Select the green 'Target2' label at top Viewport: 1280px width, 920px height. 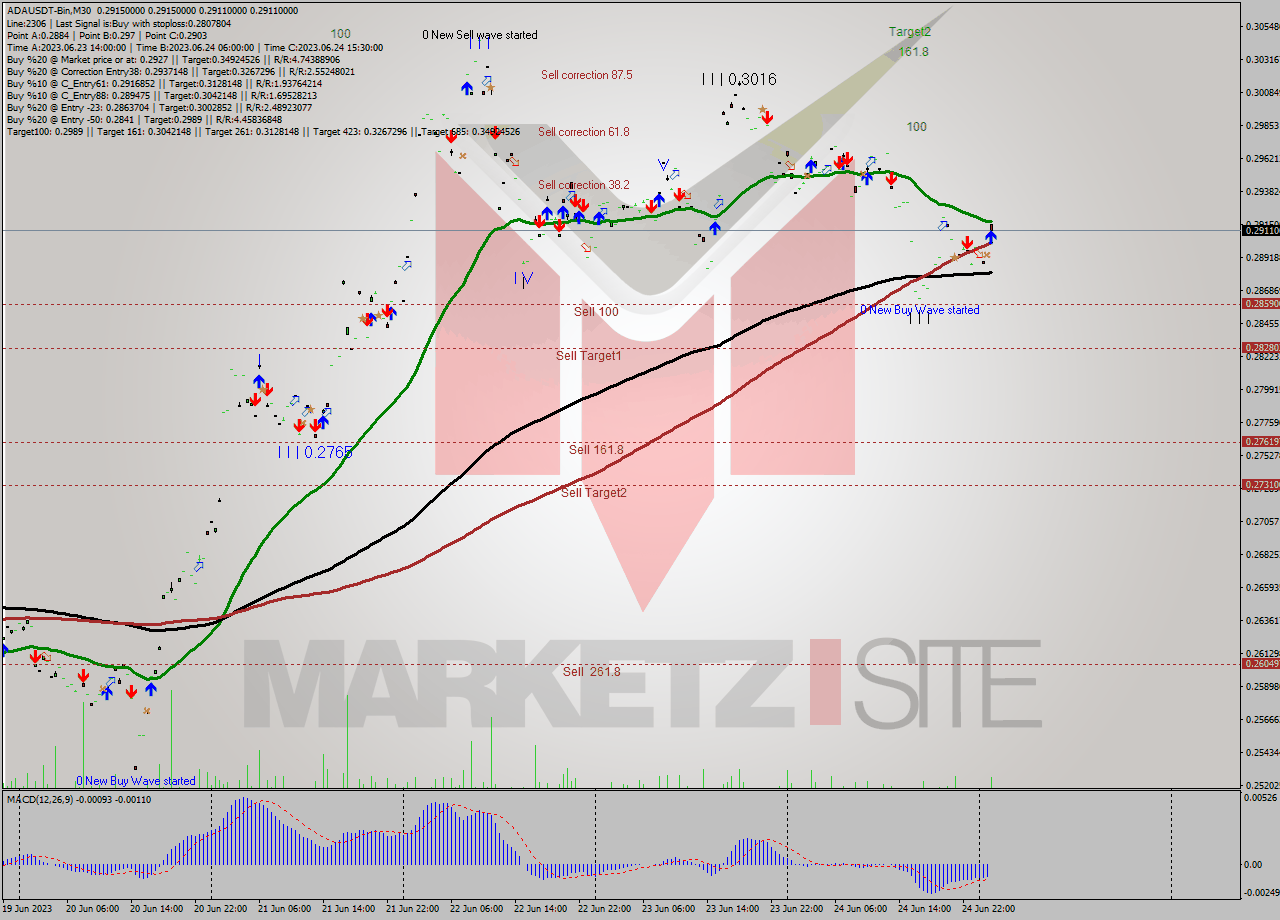click(x=910, y=32)
